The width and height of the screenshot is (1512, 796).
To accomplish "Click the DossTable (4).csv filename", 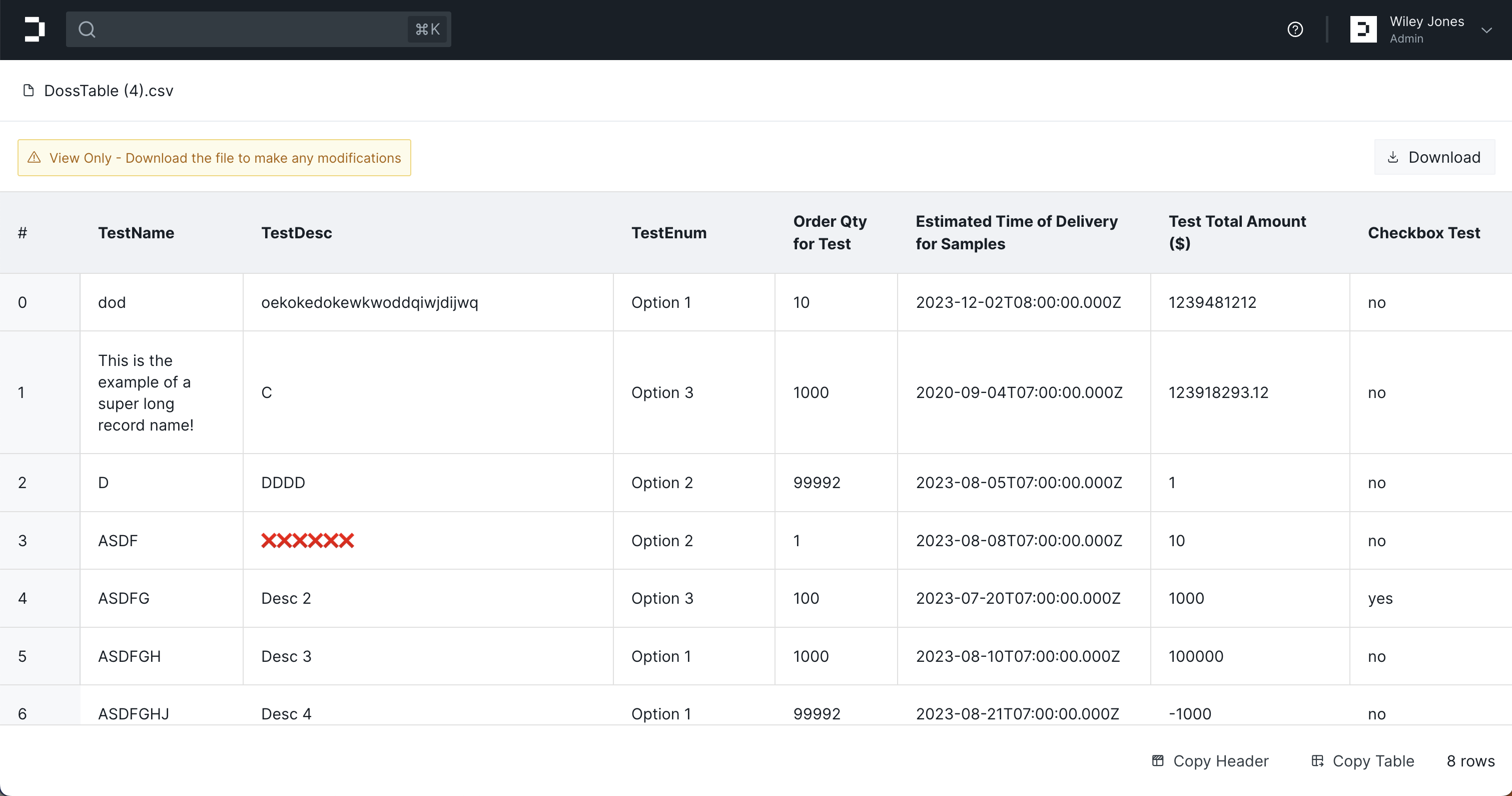I will coord(109,91).
